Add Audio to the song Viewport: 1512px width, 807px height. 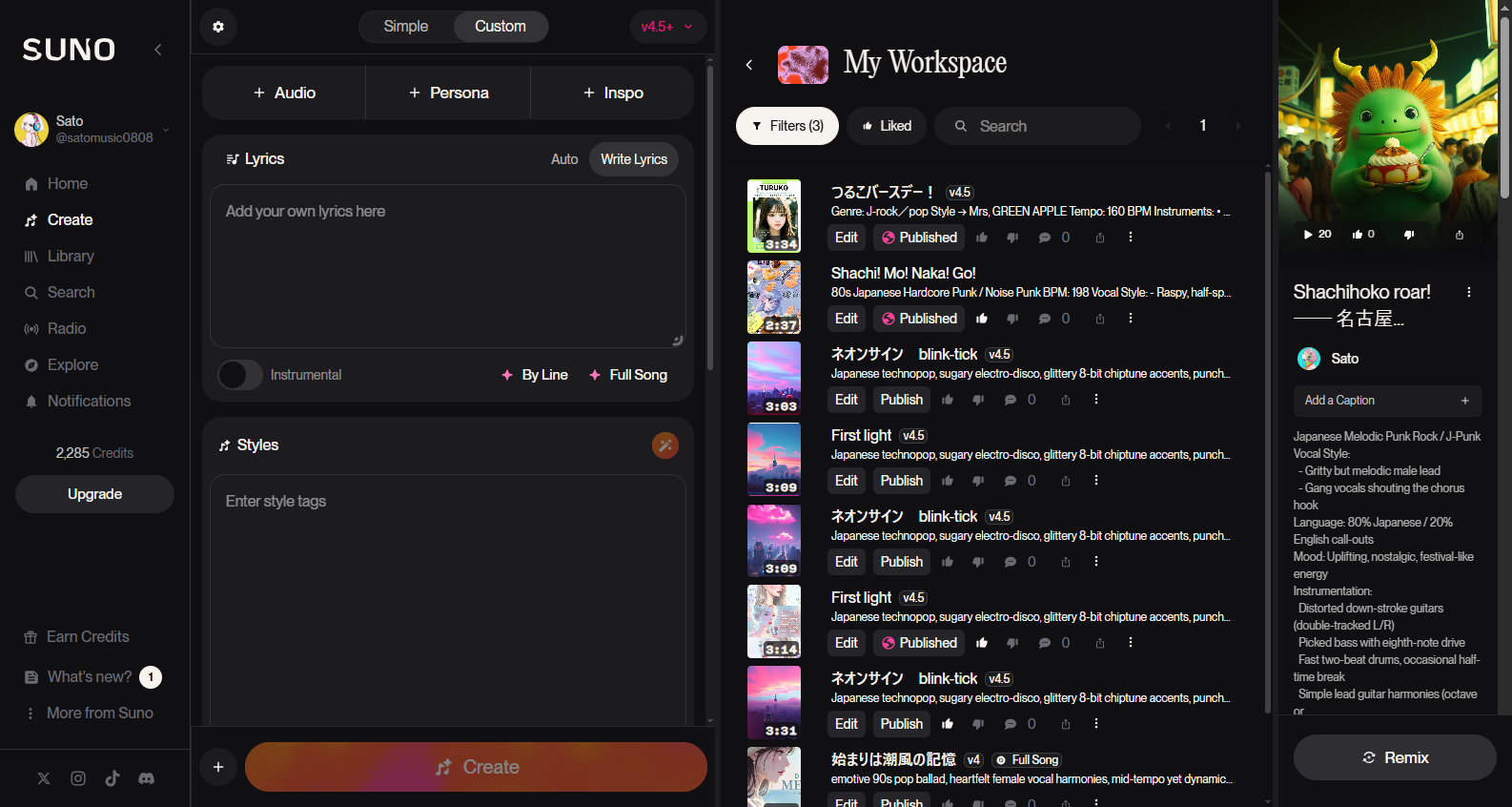click(x=284, y=93)
